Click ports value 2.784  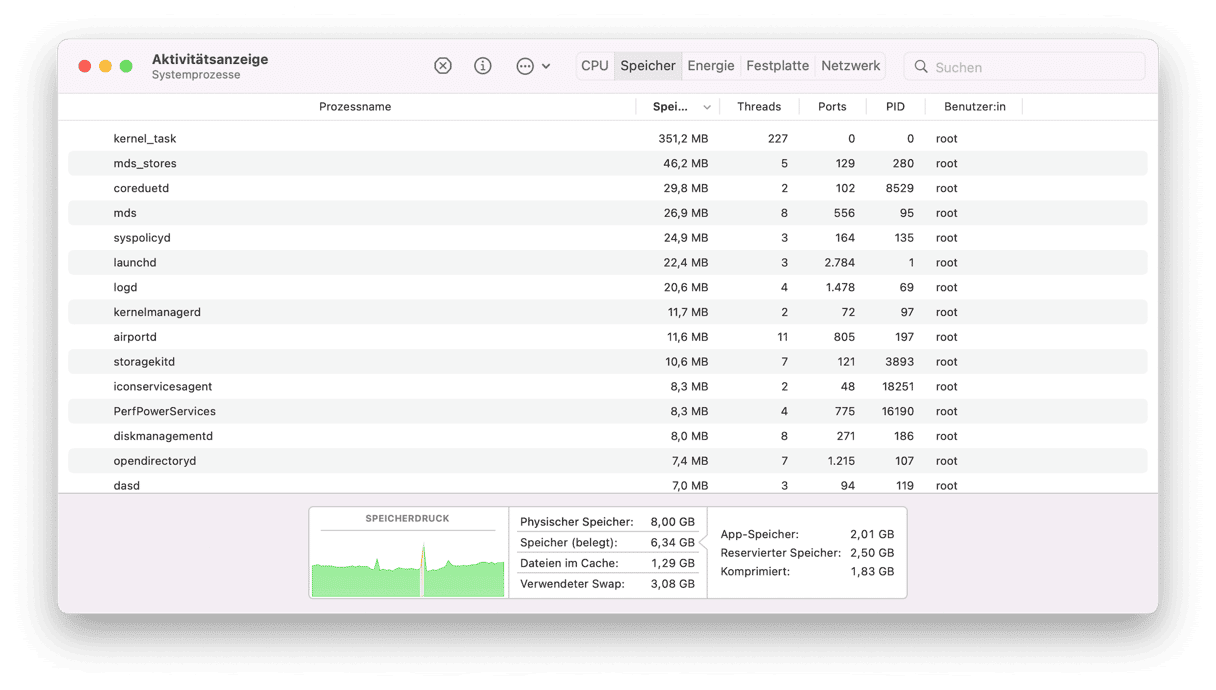pyautogui.click(x=840, y=263)
